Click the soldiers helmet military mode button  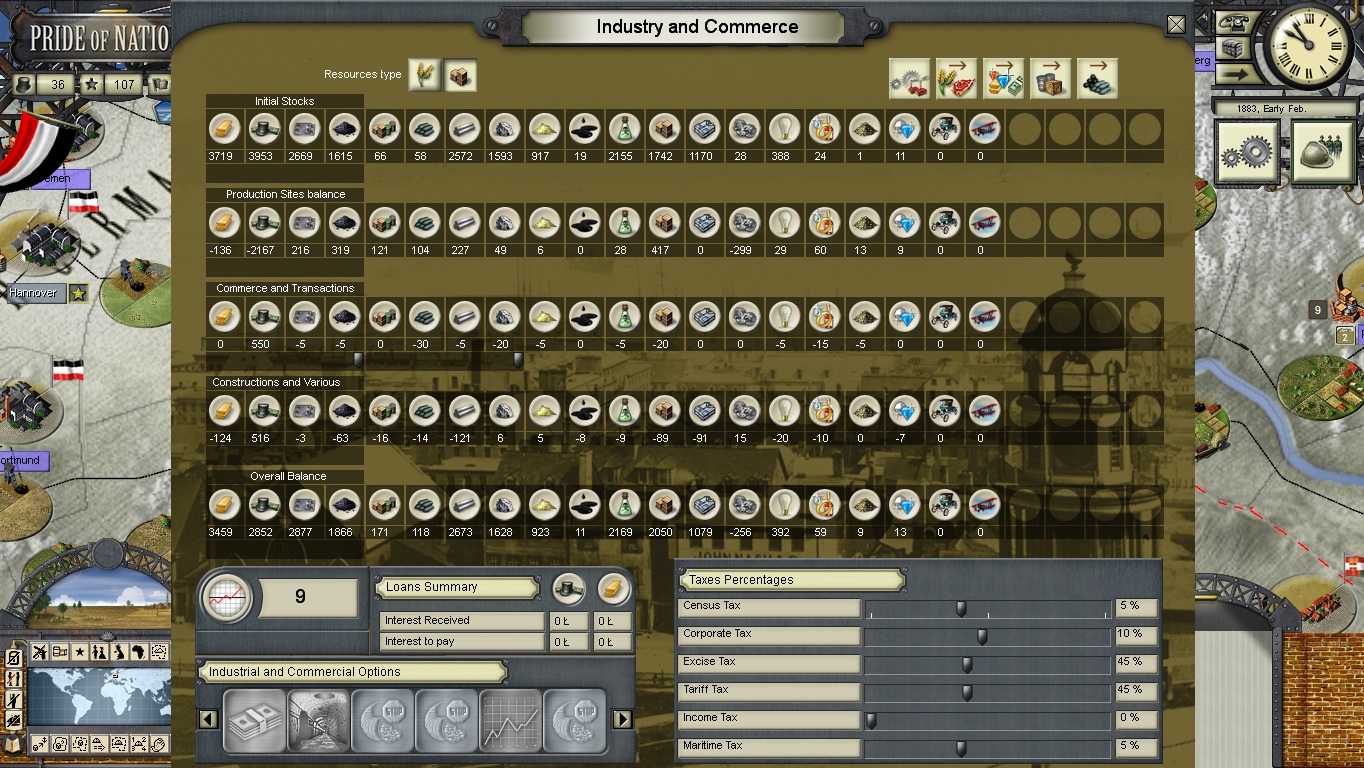(x=1321, y=152)
